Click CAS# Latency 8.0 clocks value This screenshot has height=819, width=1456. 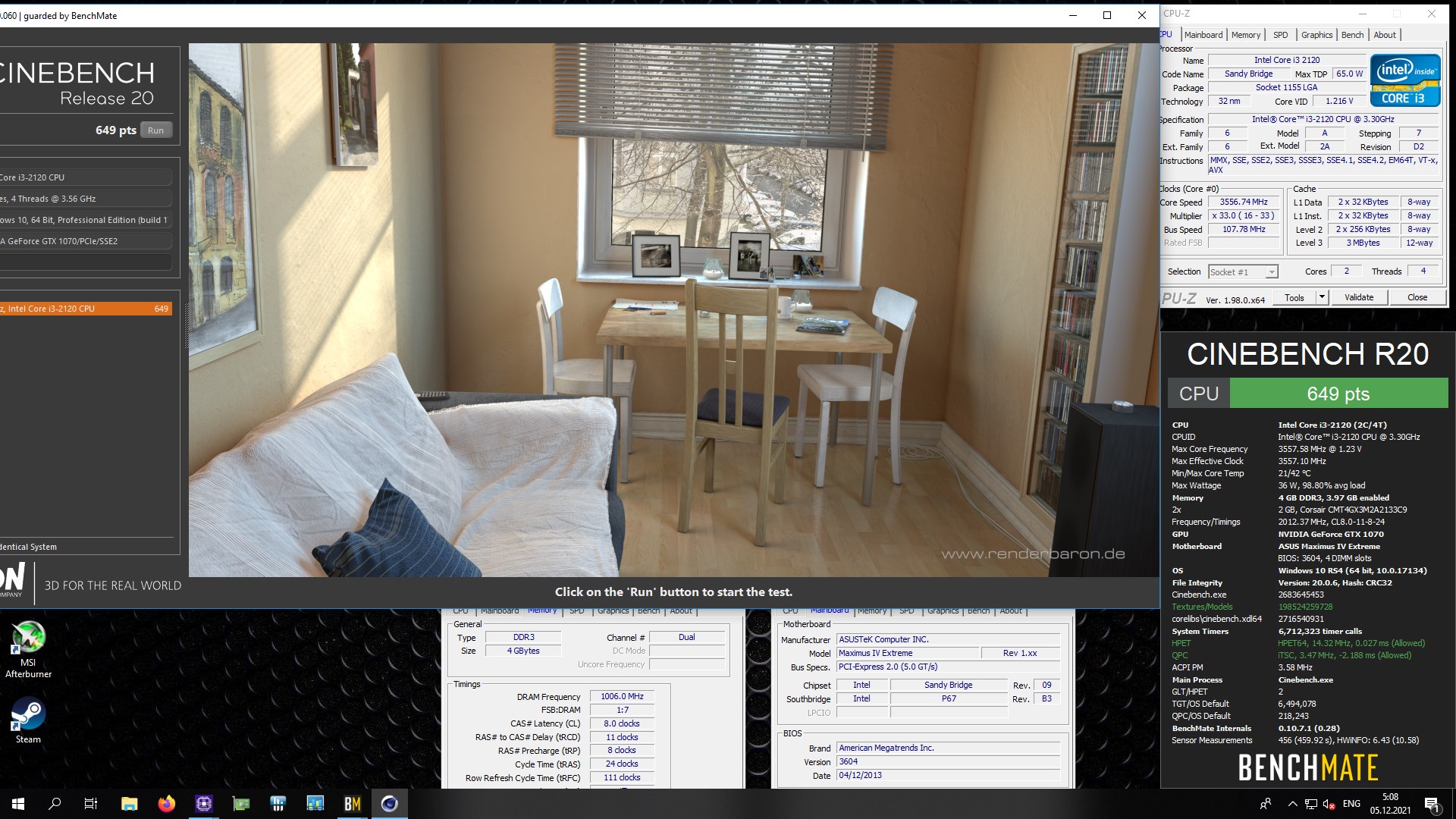click(x=622, y=723)
